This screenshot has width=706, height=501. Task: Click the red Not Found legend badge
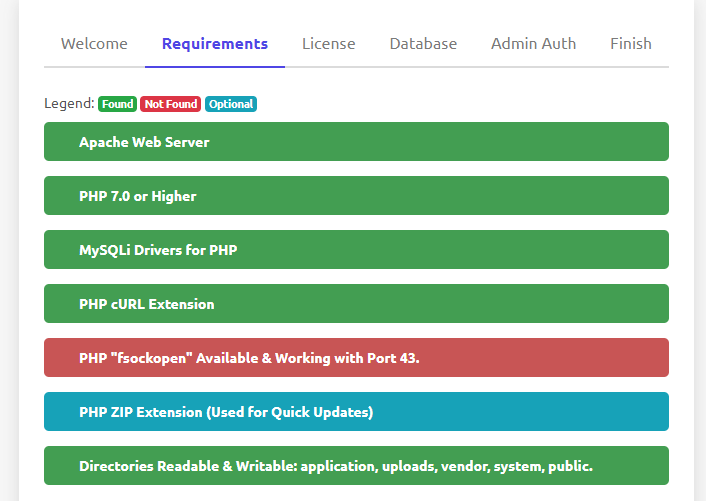click(170, 104)
